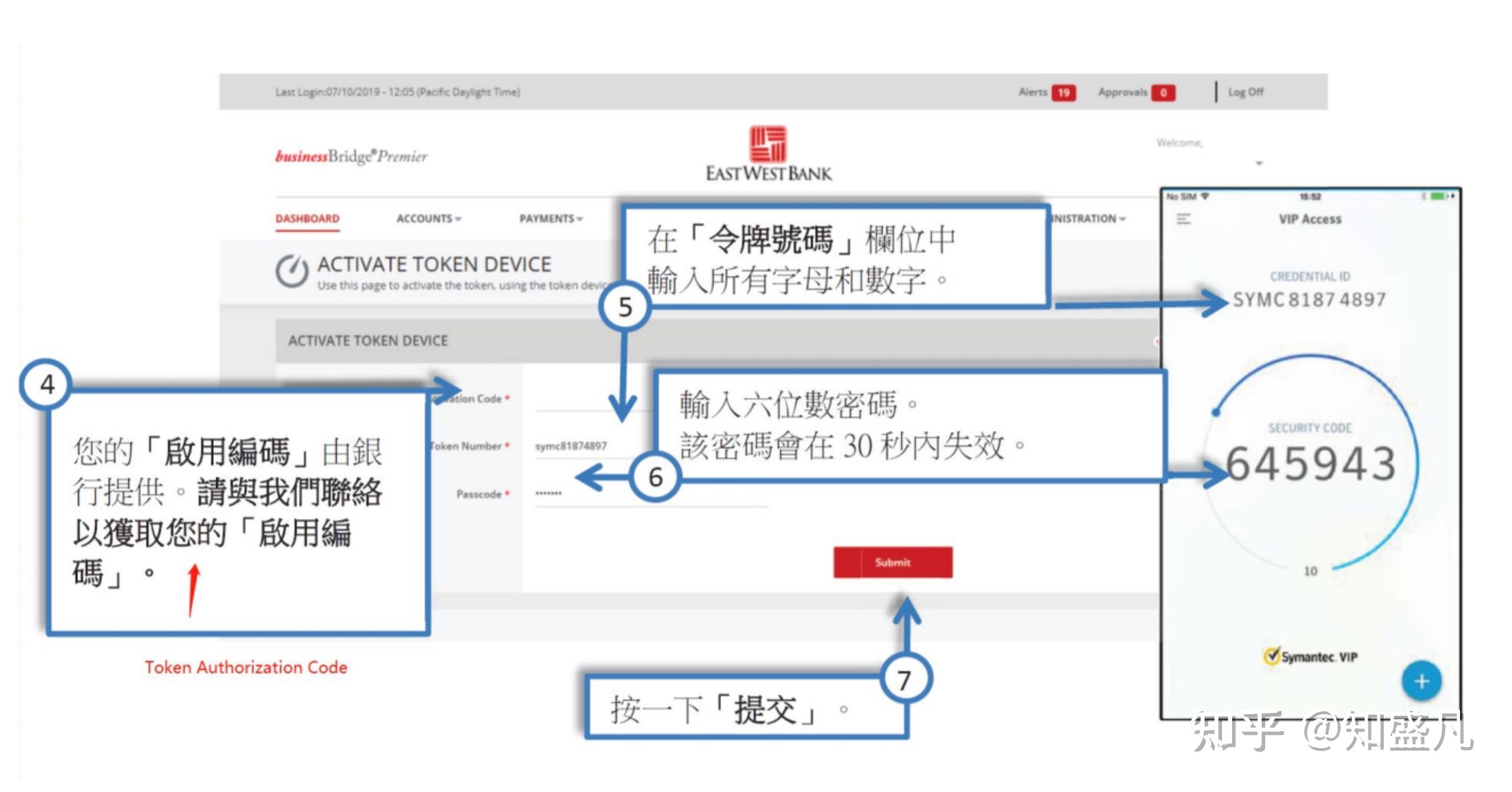Click the Approvals badge showing 0

(x=1162, y=92)
